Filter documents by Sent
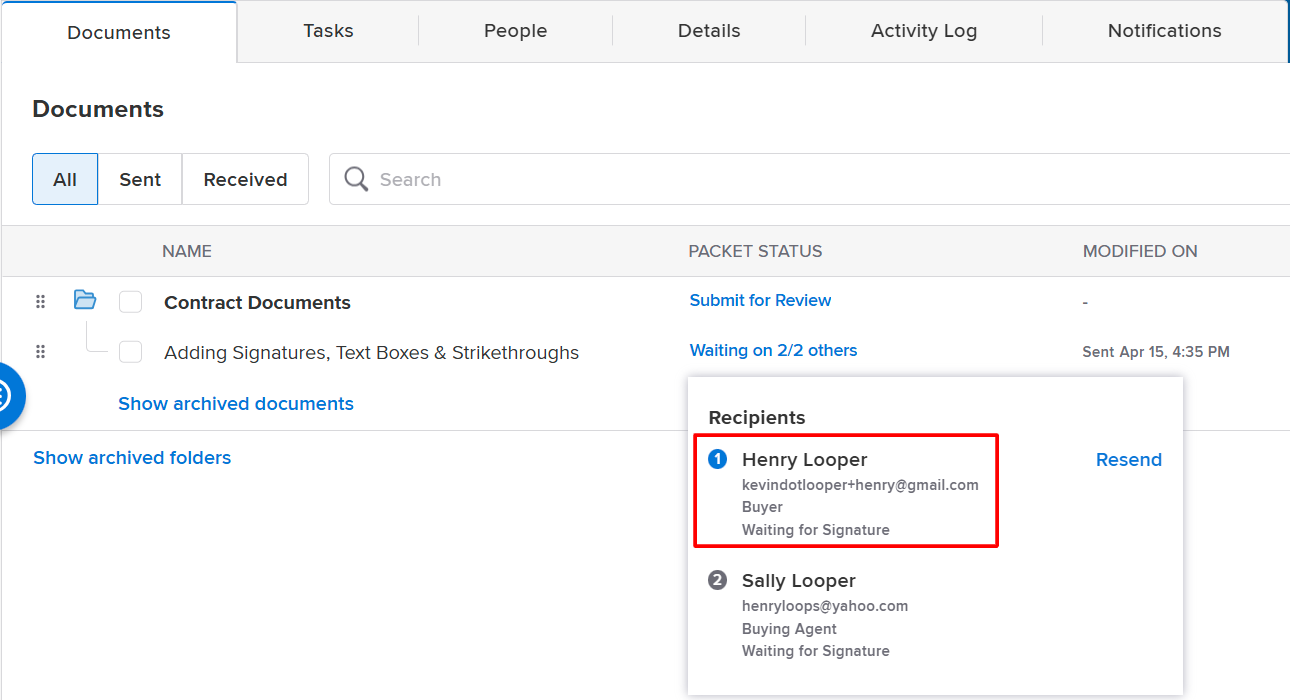Viewport: 1290px width, 700px height. 140,179
